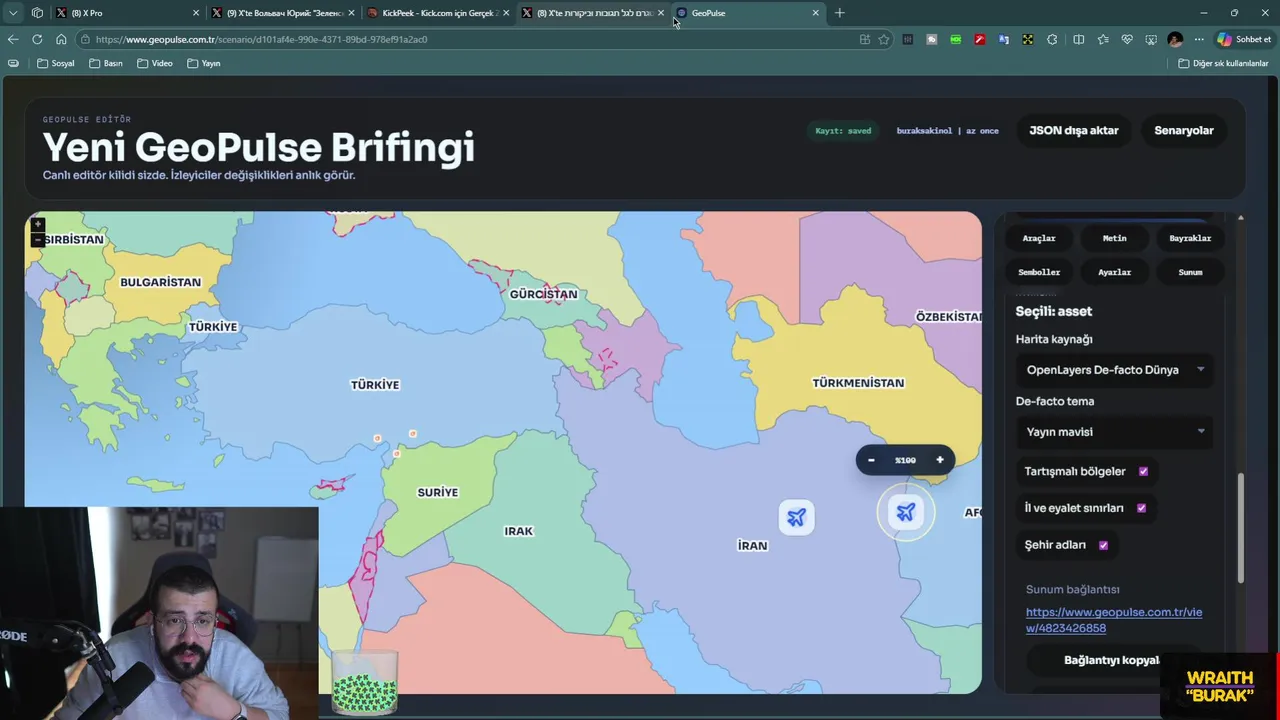Close the GeoPulse browser tab
The width and height of the screenshot is (1280, 720).
816,13
